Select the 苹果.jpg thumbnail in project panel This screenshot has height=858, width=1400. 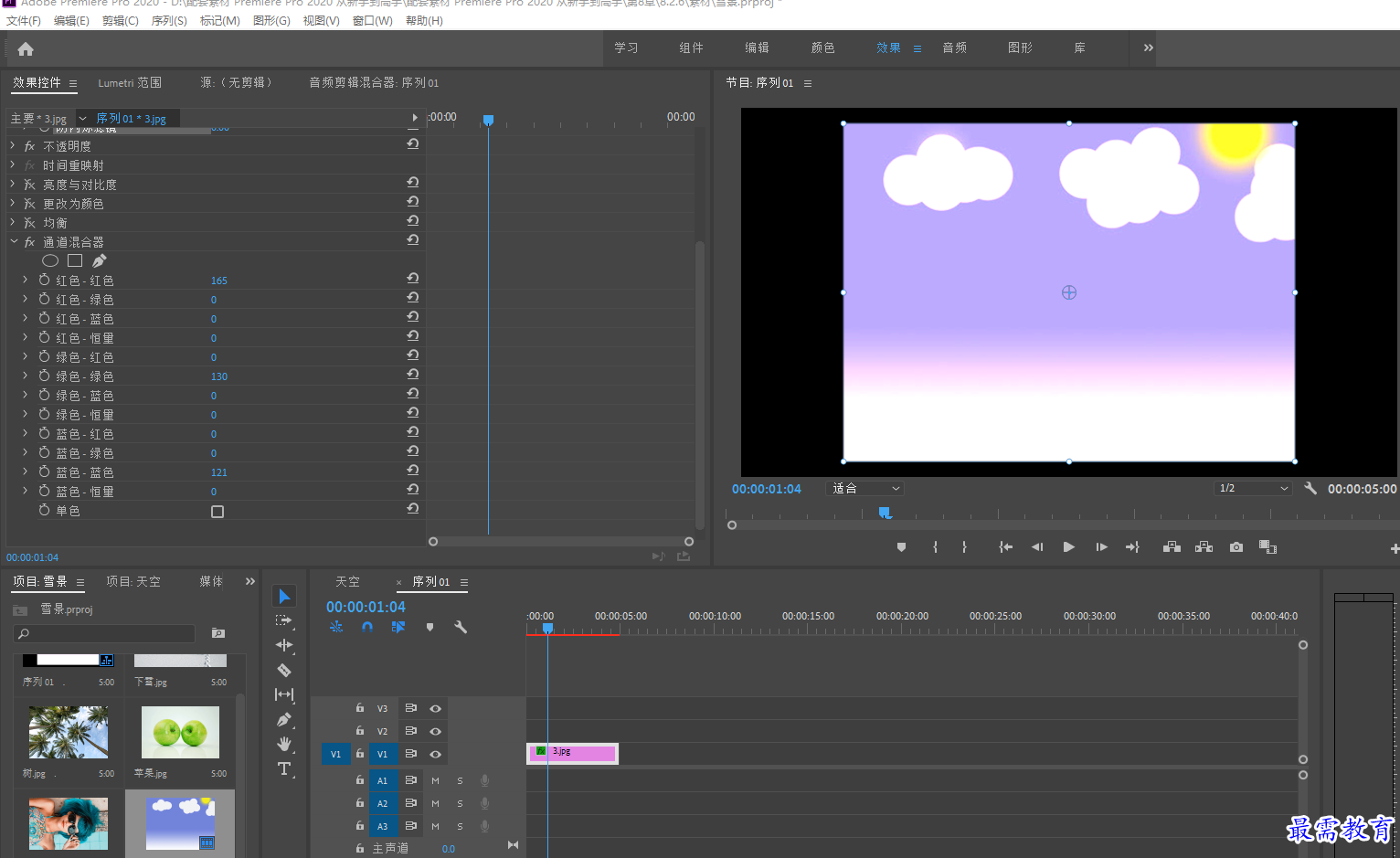click(x=180, y=732)
